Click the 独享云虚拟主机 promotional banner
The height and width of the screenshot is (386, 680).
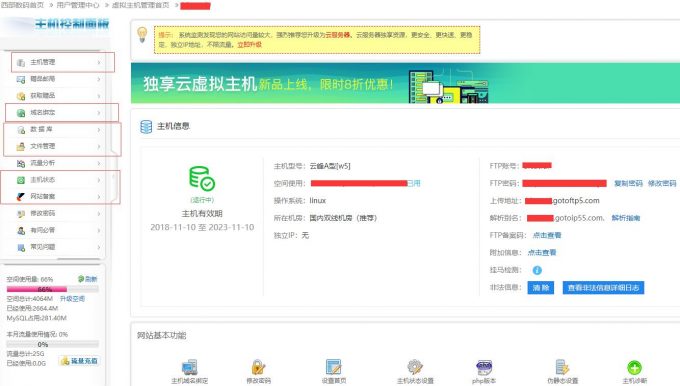click(x=405, y=83)
